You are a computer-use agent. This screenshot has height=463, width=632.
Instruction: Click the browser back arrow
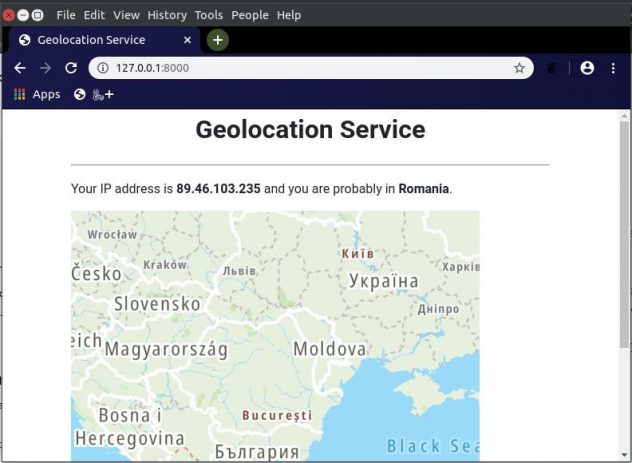pos(20,68)
